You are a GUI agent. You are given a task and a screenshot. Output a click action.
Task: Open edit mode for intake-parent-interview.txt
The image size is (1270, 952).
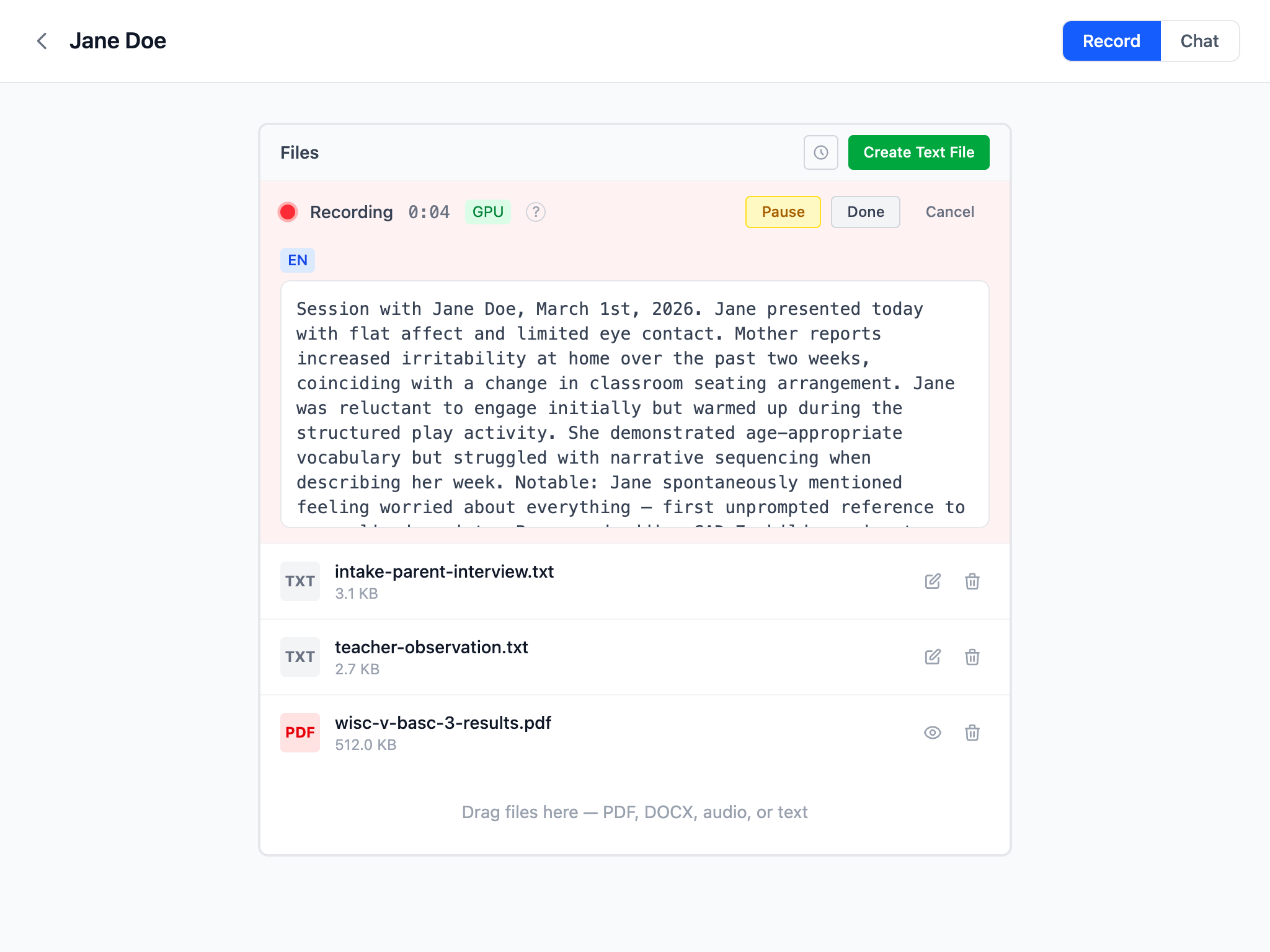933,581
